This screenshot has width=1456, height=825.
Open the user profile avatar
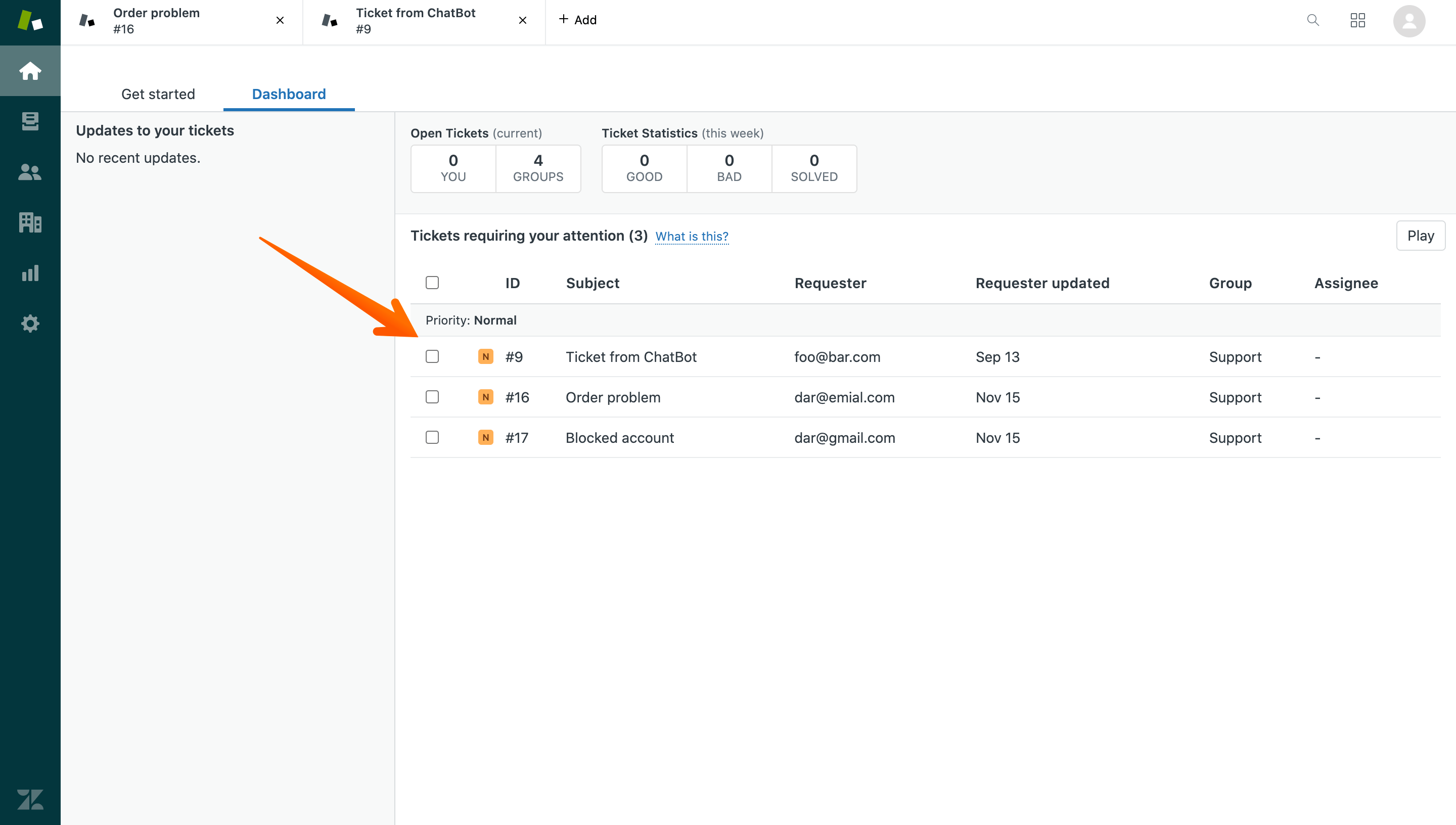(x=1409, y=21)
